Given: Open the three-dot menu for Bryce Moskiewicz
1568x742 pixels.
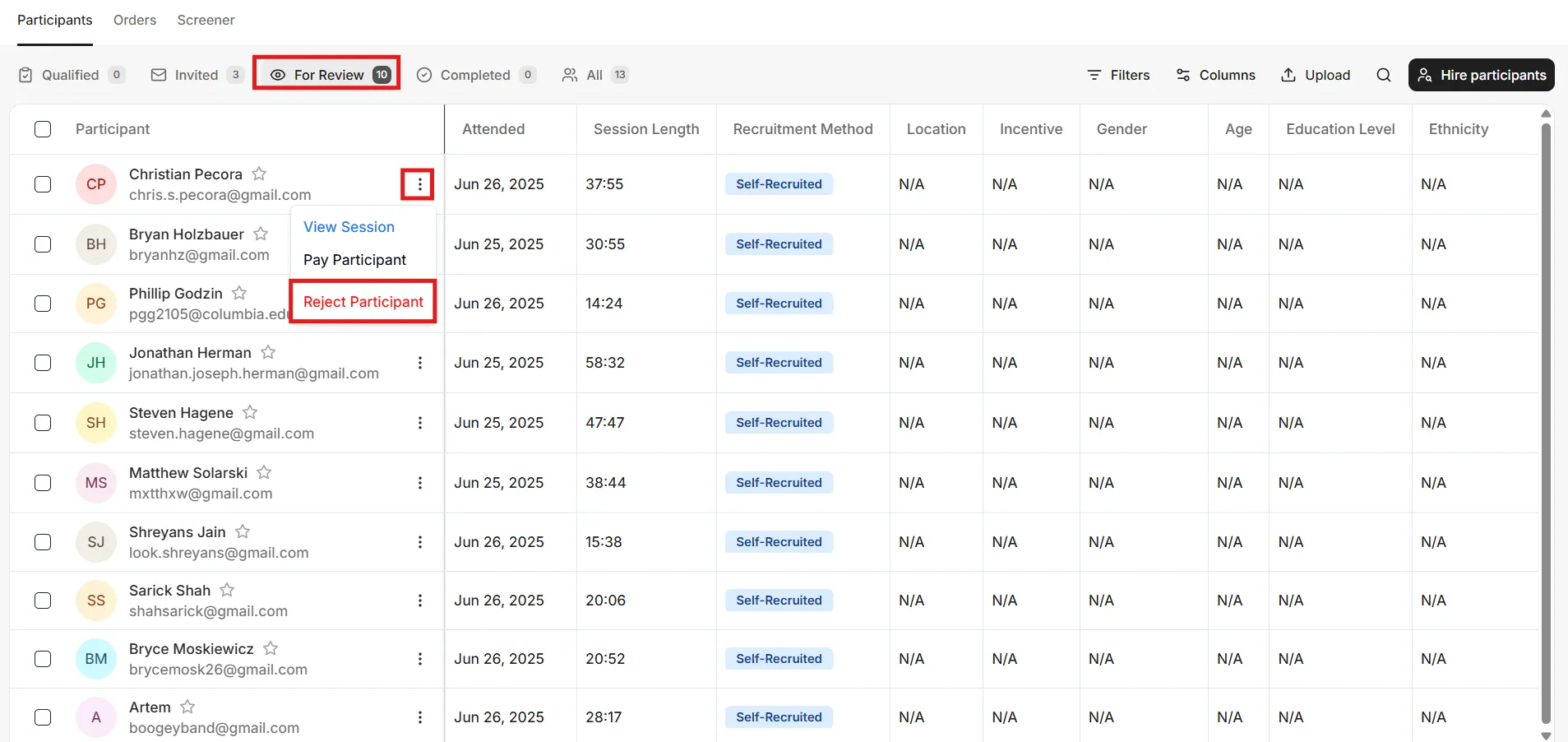Looking at the screenshot, I should [x=420, y=659].
